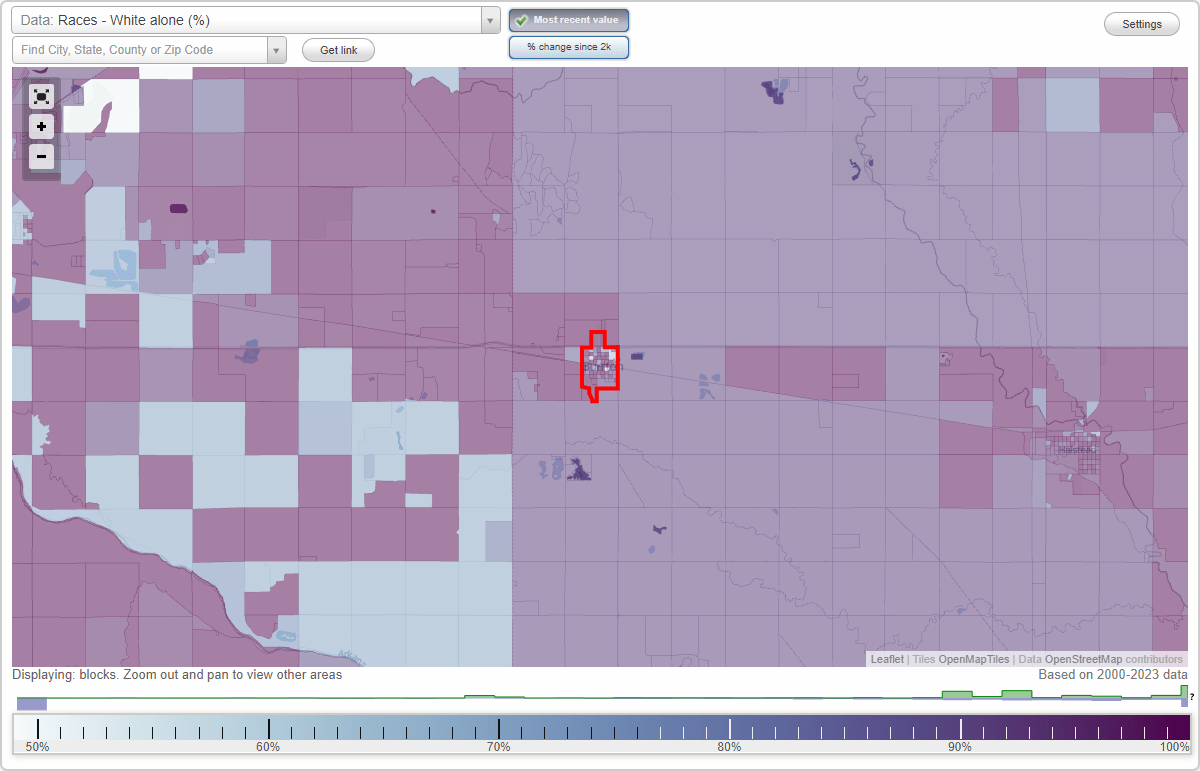The height and width of the screenshot is (771, 1200).
Task: Switch to percent change since 2000 tab
Action: coord(568,46)
